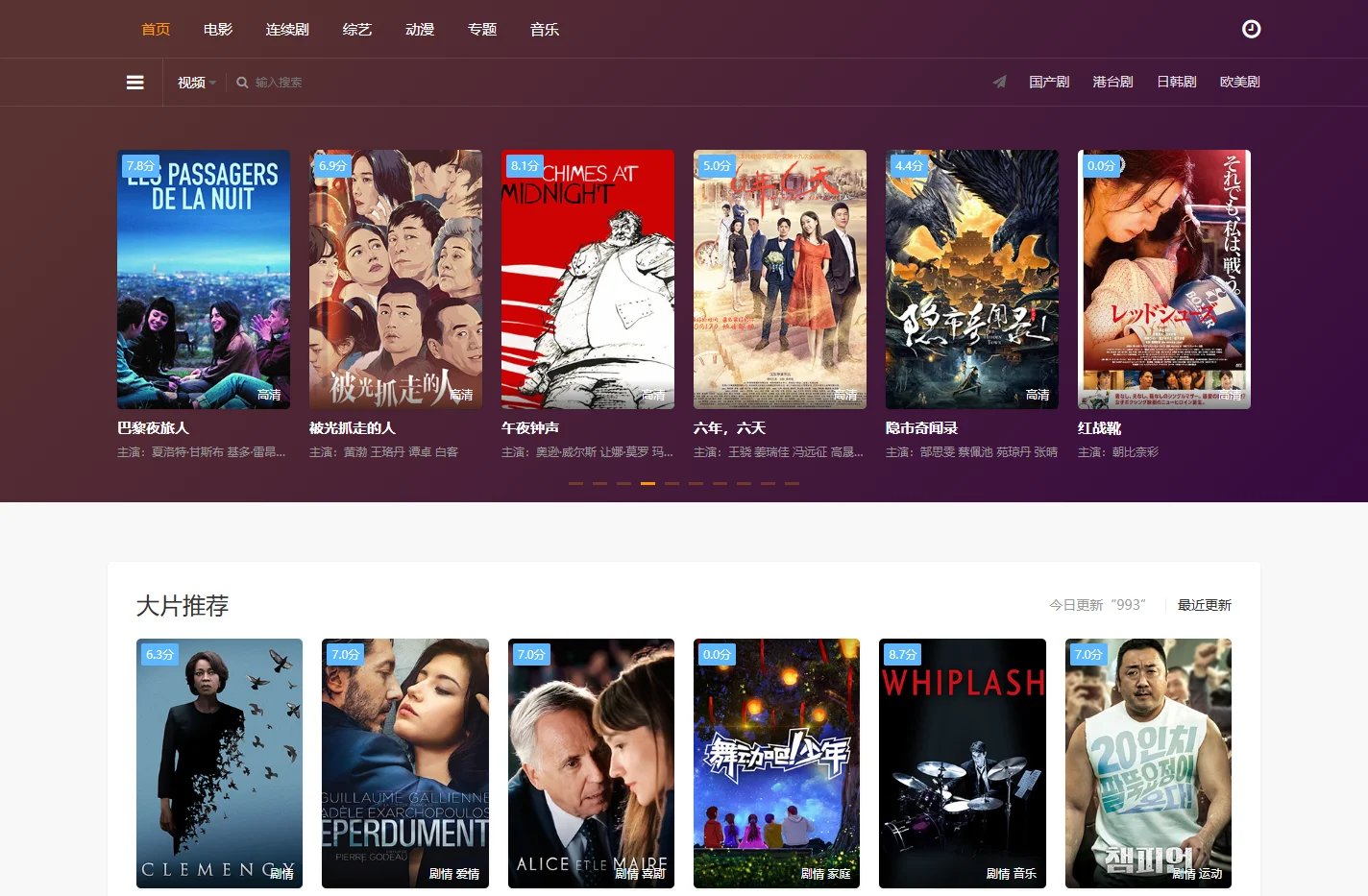Open the 专题 menu item

tap(482, 29)
